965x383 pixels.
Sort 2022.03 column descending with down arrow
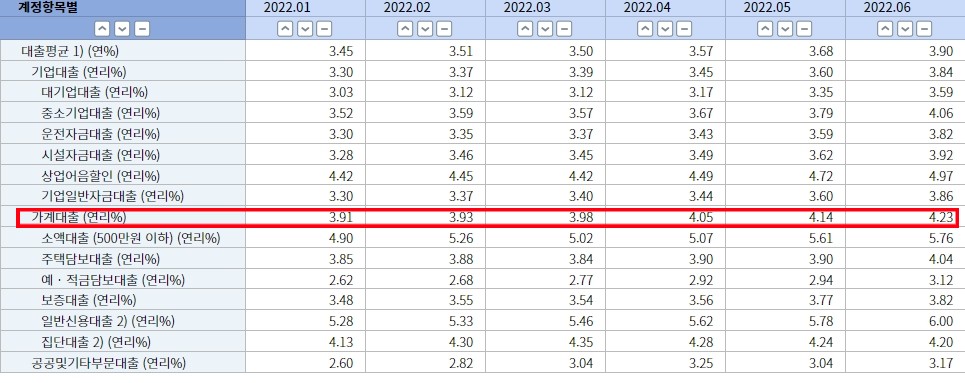tap(545, 29)
